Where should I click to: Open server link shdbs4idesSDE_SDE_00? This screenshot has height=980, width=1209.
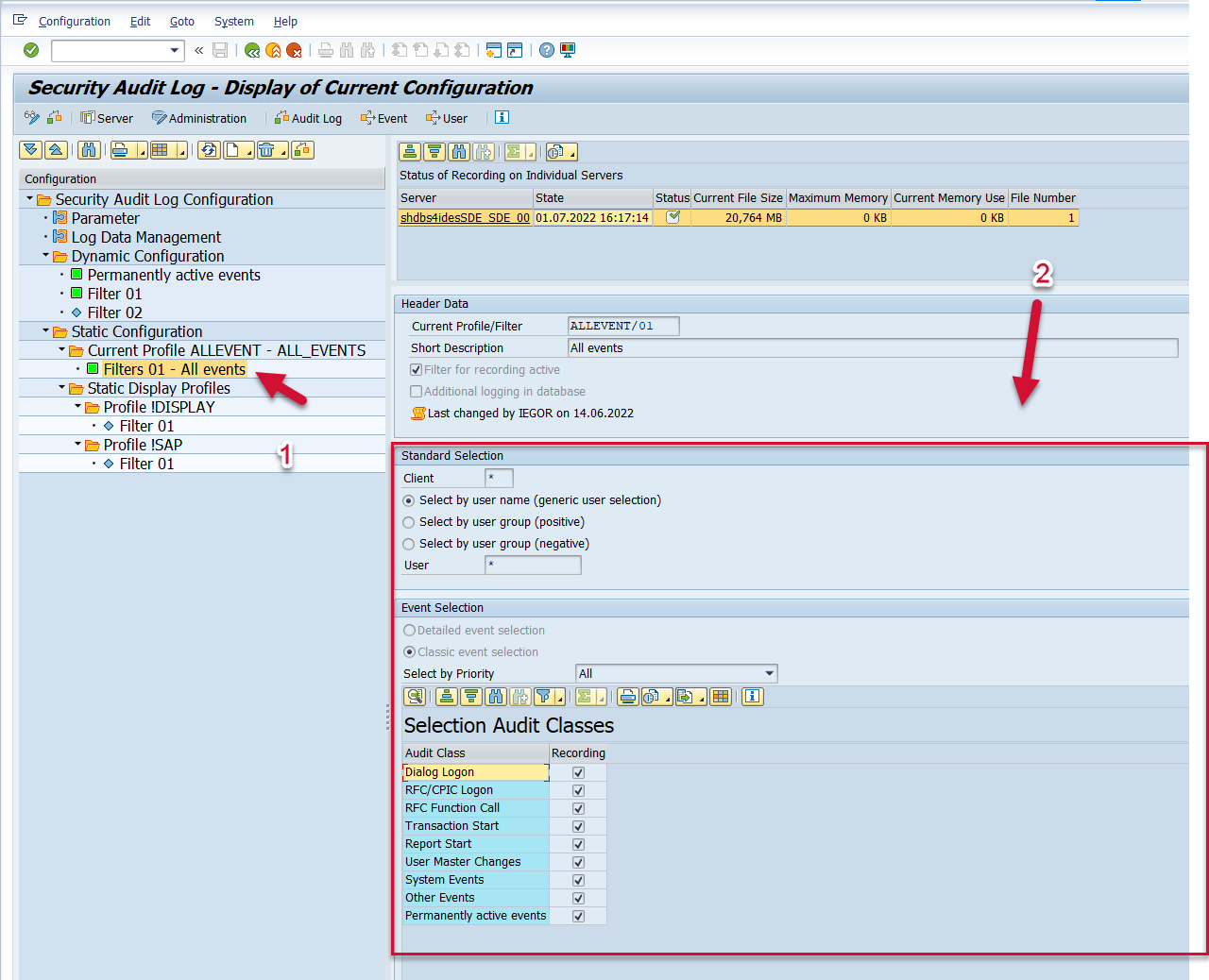point(465,217)
